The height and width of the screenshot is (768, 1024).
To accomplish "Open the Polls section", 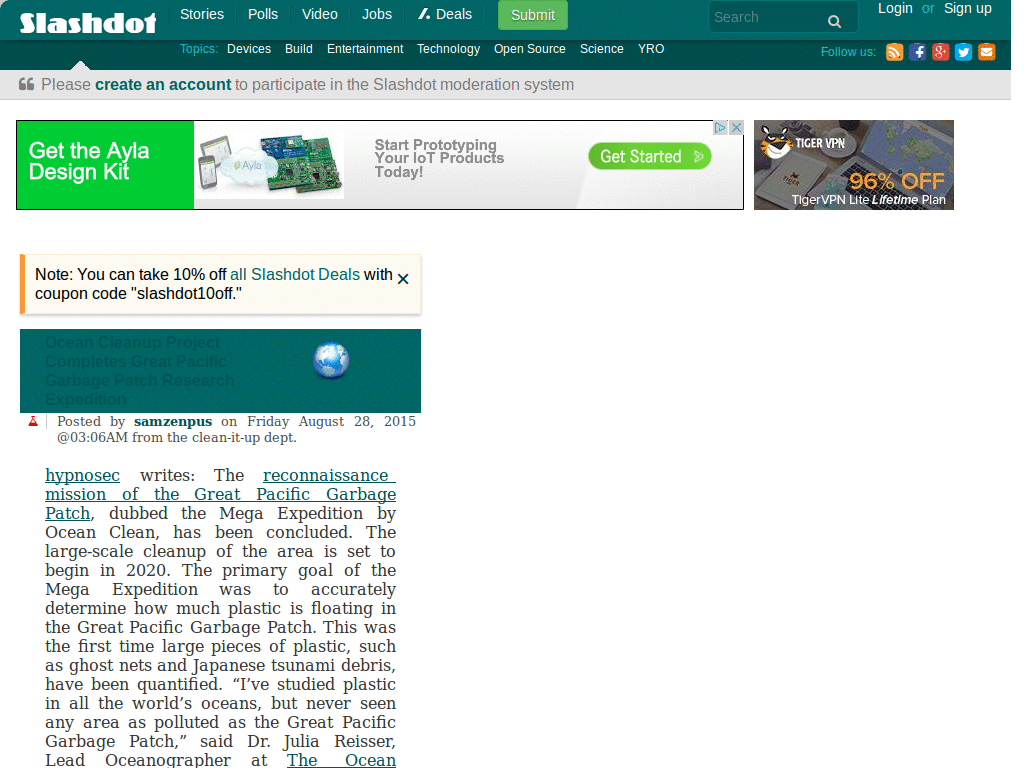I will 262,14.
